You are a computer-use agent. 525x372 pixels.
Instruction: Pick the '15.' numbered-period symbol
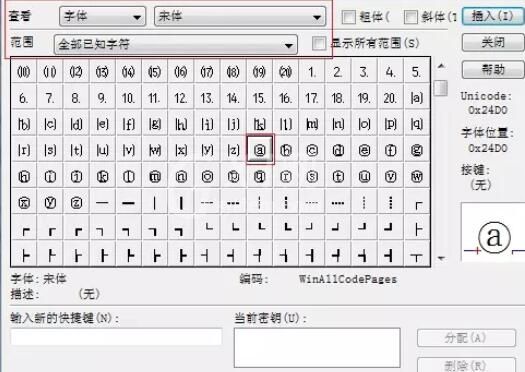[x=259, y=98]
